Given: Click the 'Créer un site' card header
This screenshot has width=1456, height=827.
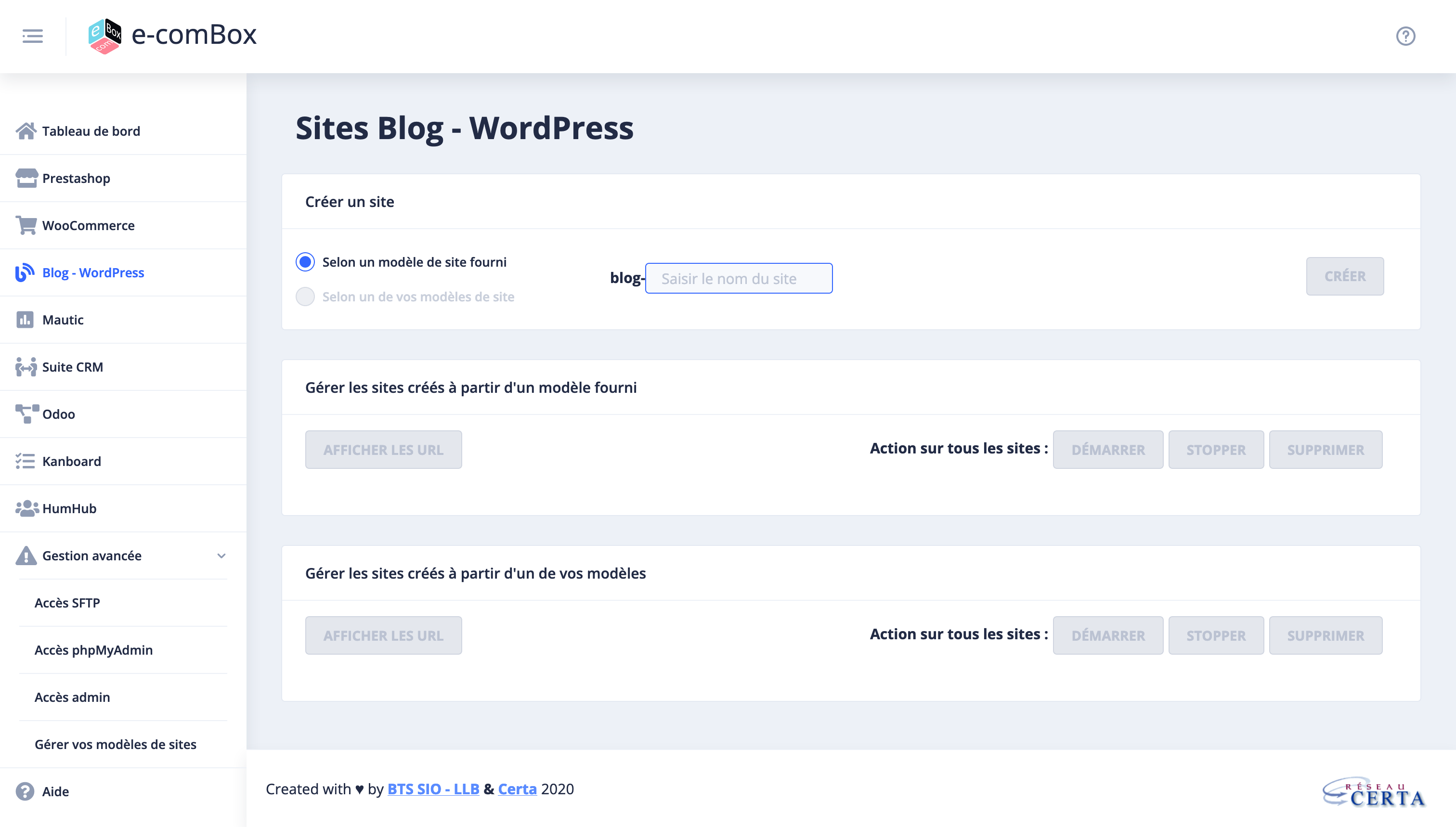Looking at the screenshot, I should [350, 202].
